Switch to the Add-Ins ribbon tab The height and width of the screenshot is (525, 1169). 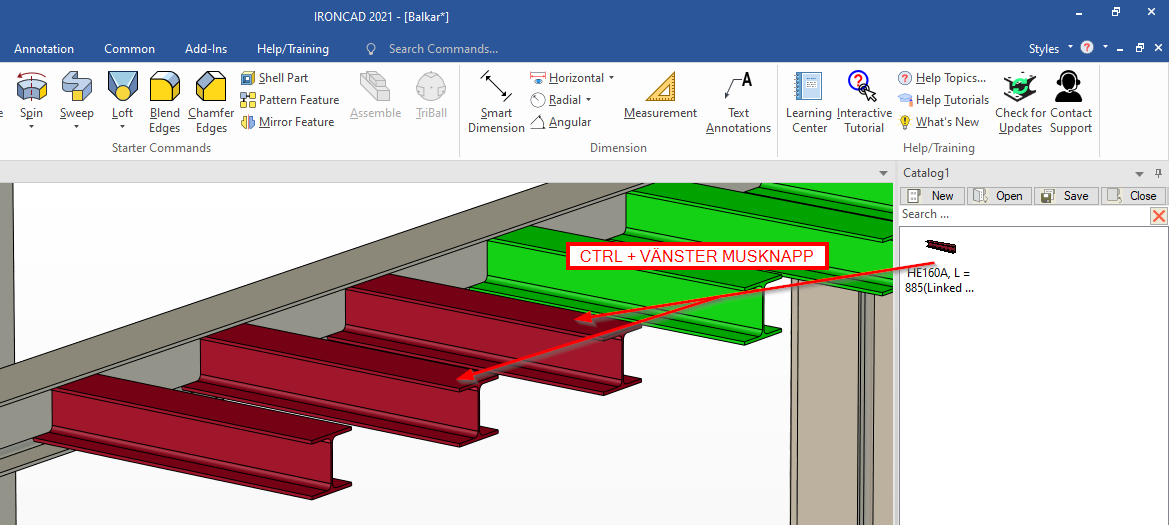(206, 49)
